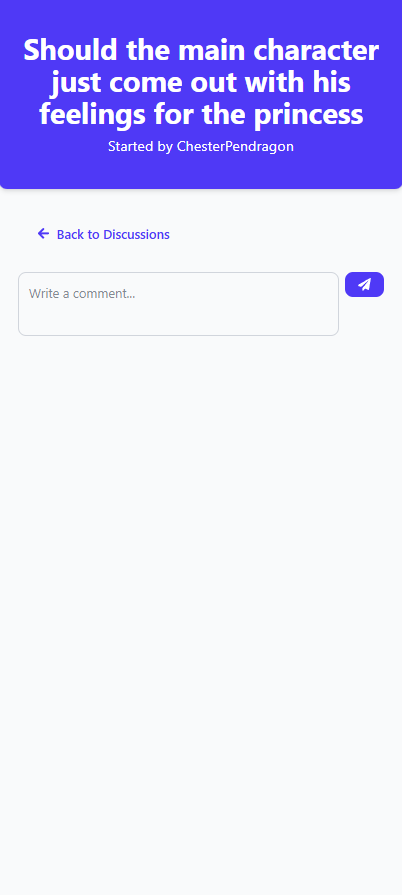
Task: Click the word Discussions in the back link
Action: (136, 235)
